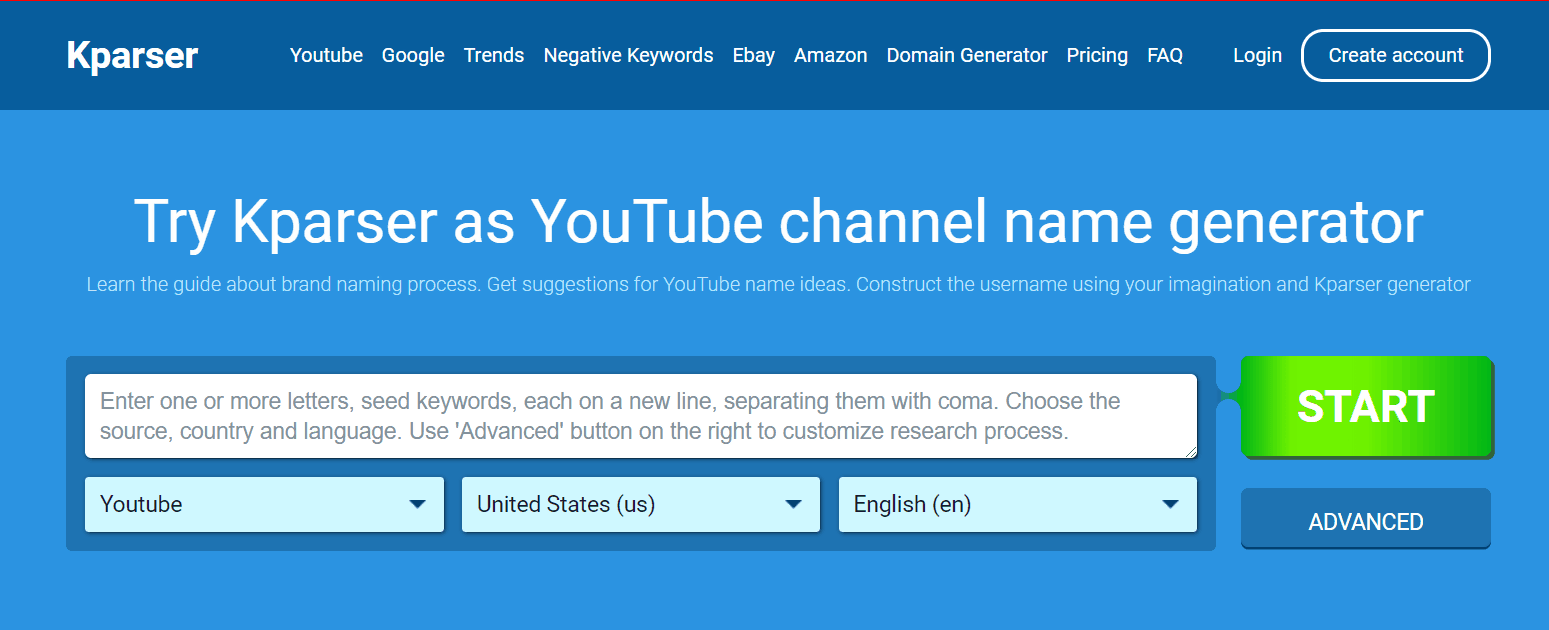Open the ADVANCED options

tap(1366, 521)
